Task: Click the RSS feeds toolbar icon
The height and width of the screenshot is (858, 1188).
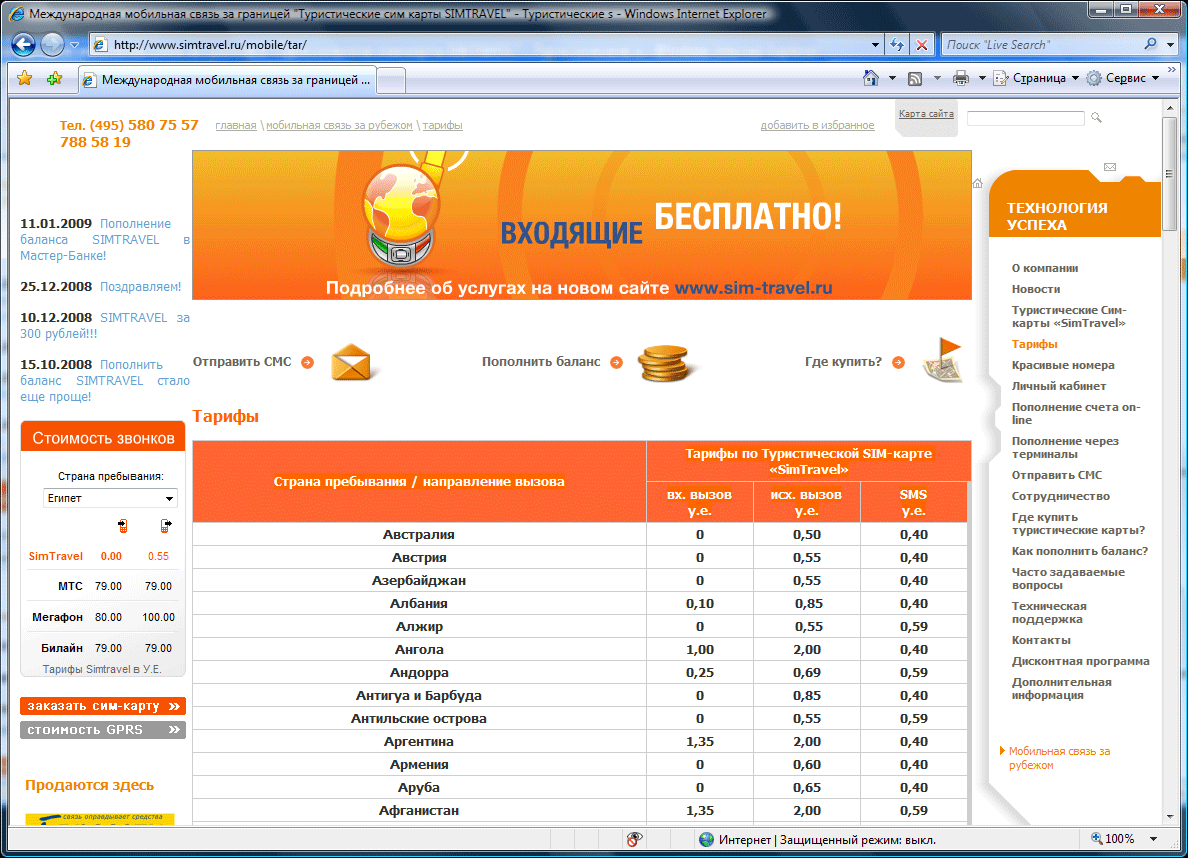Action: 915,78
